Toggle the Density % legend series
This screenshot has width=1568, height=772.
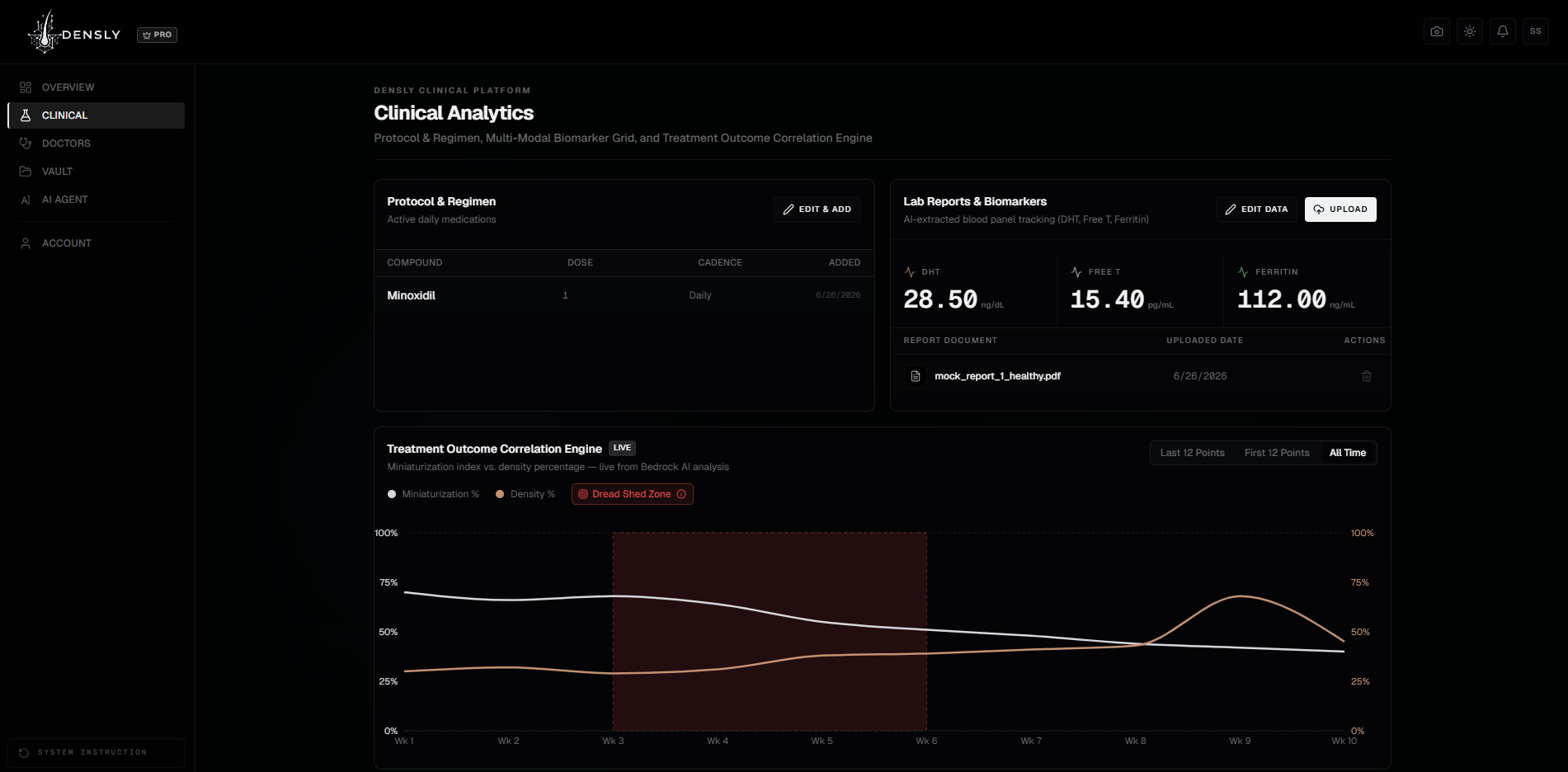(525, 494)
